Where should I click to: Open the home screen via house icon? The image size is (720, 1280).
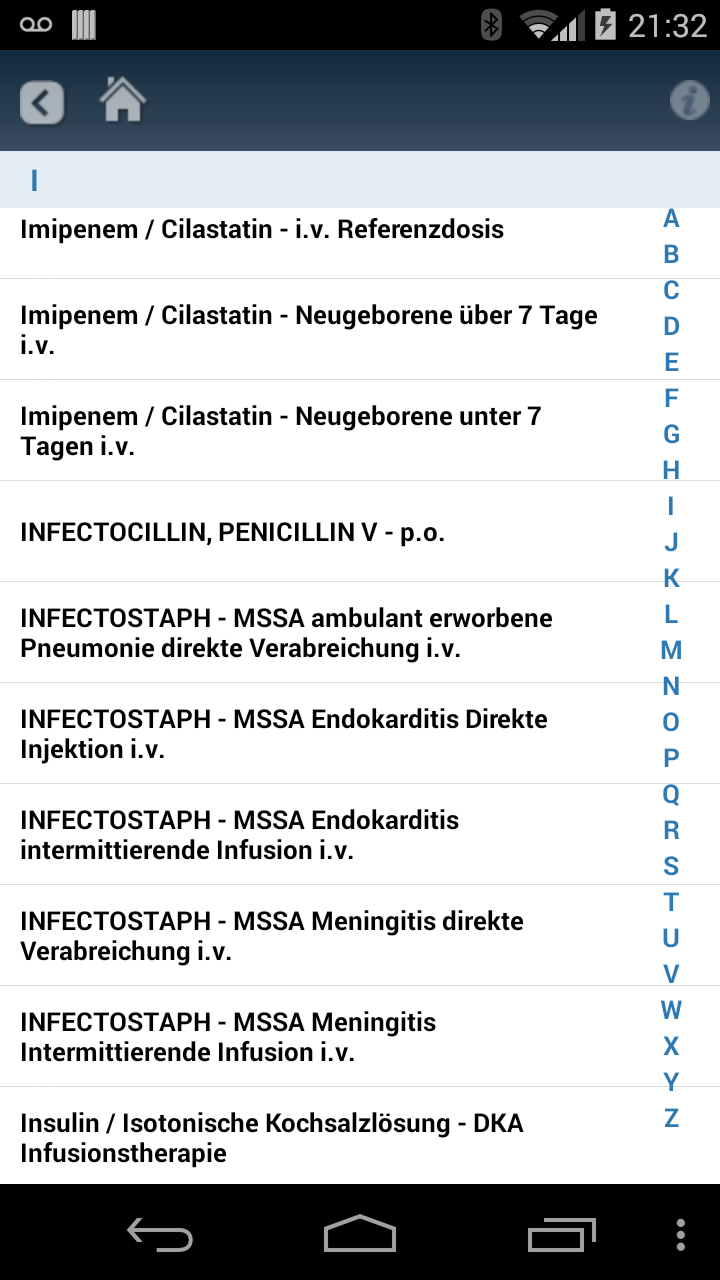click(x=123, y=100)
